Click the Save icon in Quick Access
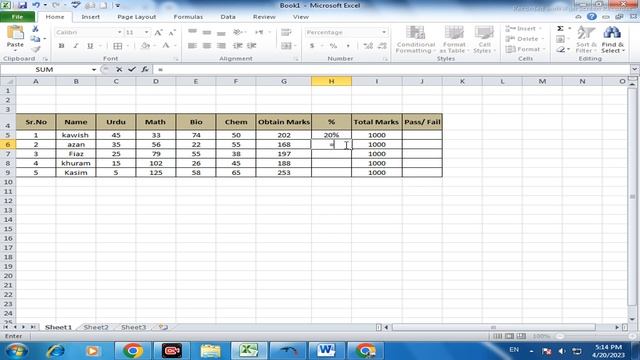640x360 pixels. [x=22, y=5]
